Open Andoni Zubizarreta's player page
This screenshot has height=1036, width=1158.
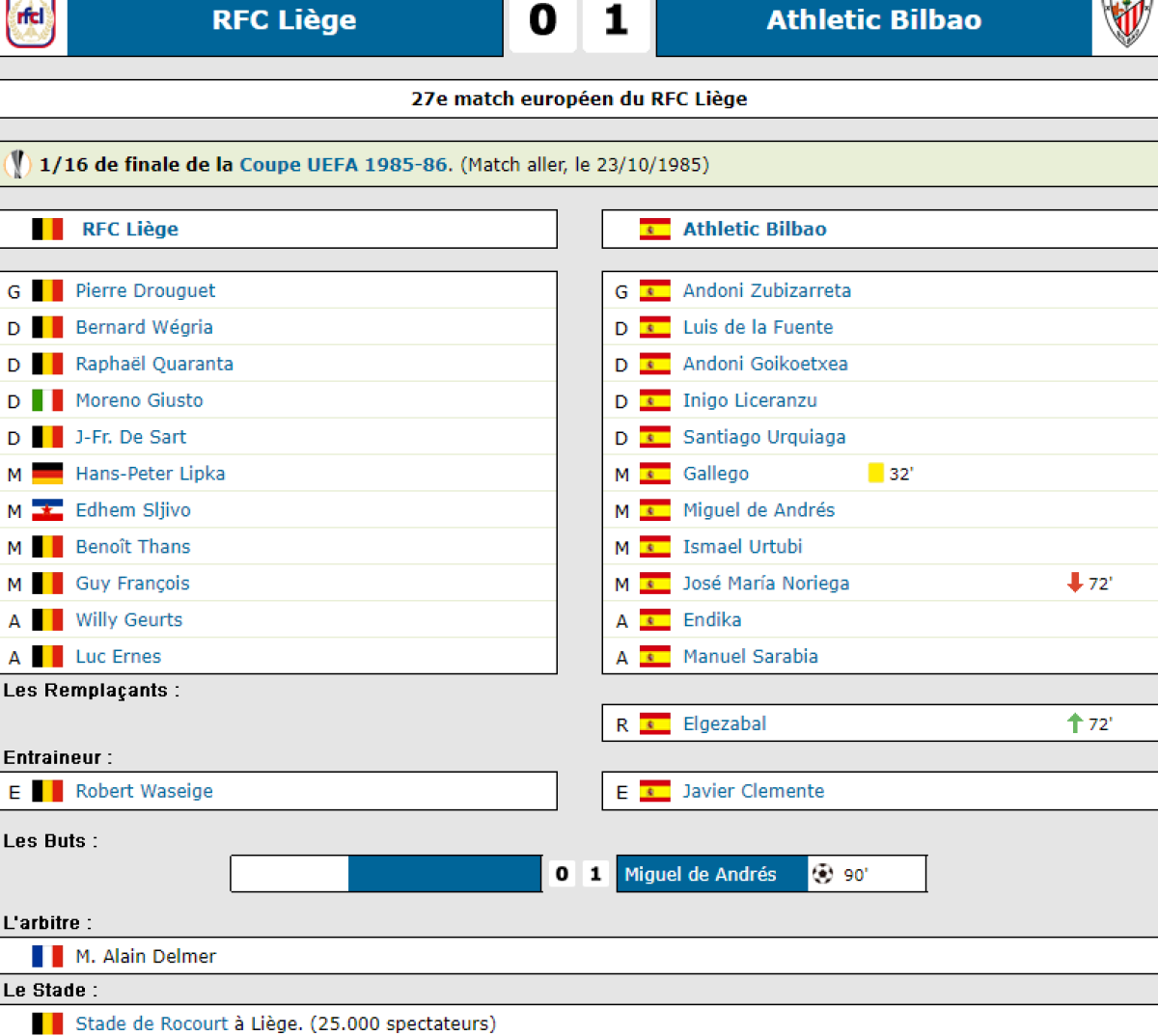point(766,290)
